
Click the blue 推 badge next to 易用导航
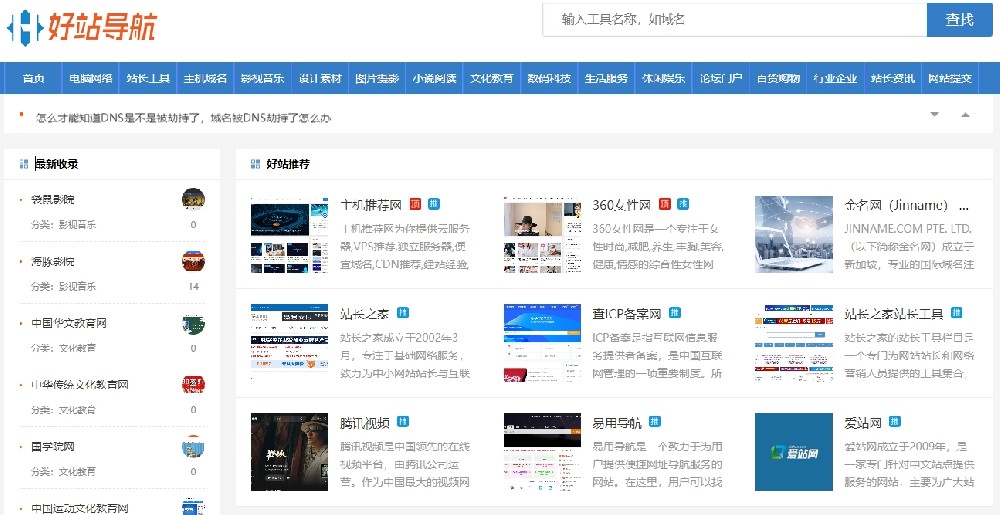649,422
